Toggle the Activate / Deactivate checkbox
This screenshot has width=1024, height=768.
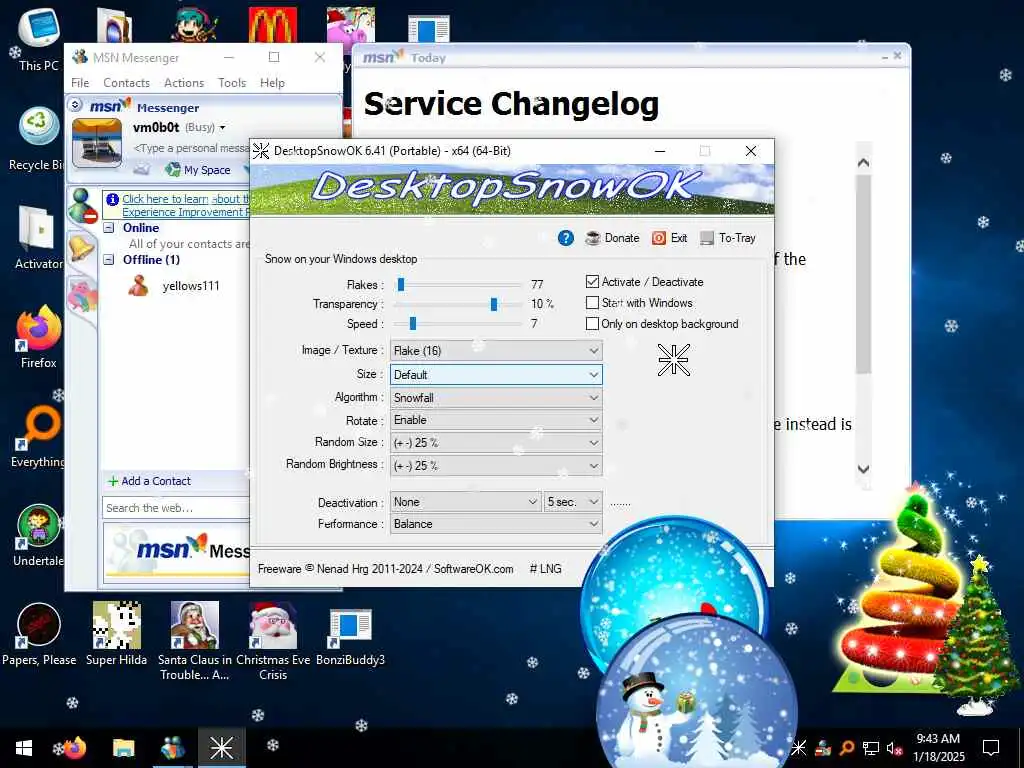coord(592,281)
